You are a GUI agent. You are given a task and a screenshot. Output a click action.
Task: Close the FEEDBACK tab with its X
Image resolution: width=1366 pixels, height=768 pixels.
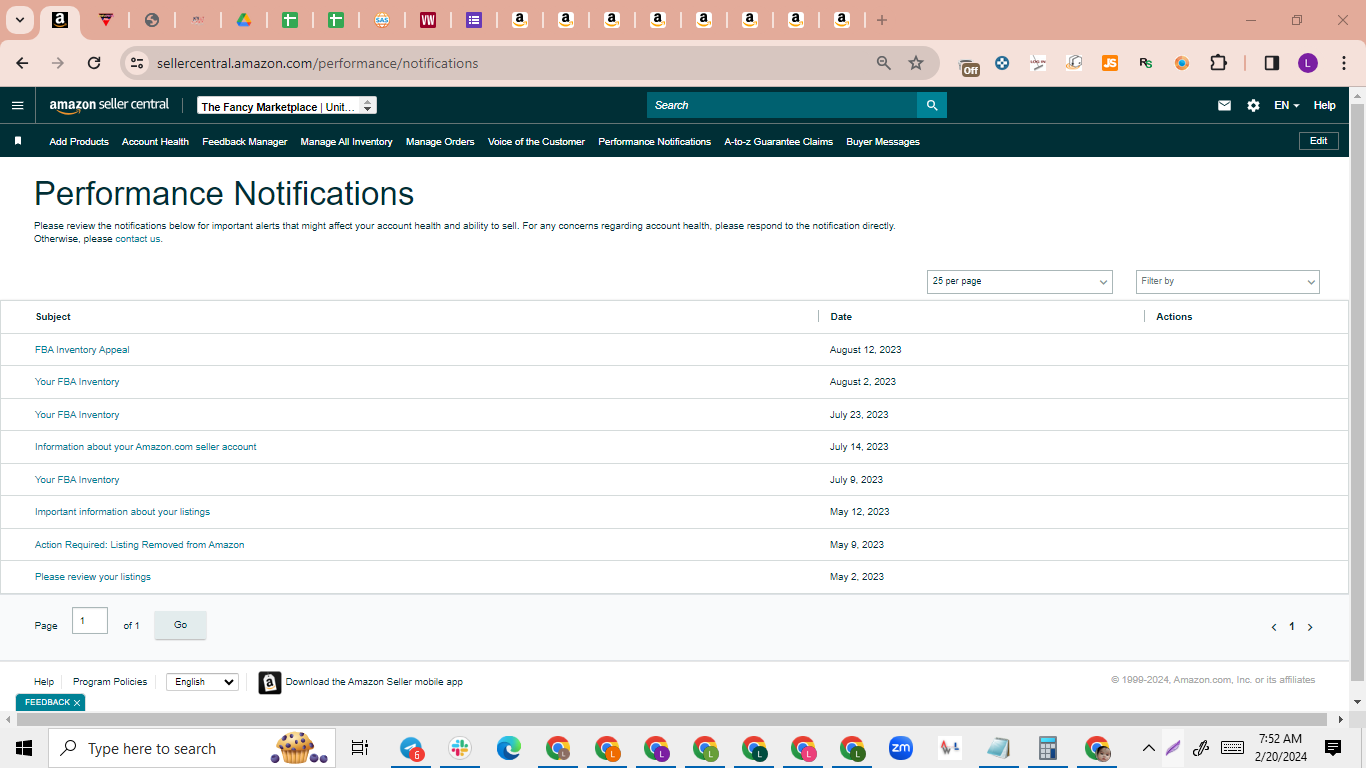77,703
